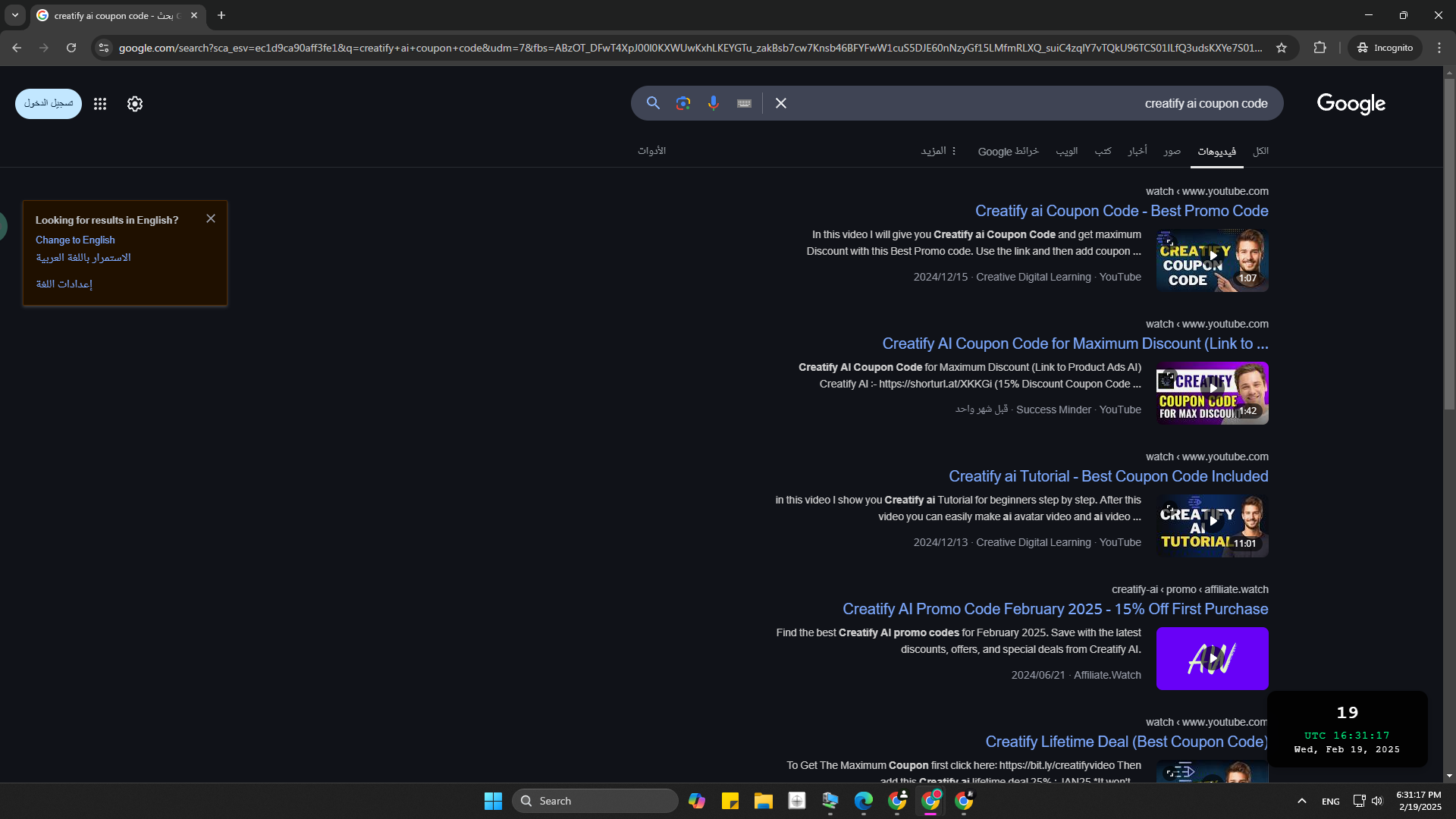Viewport: 1456px width, 819px height.
Task: Open File Explorer from the taskbar
Action: [763, 801]
